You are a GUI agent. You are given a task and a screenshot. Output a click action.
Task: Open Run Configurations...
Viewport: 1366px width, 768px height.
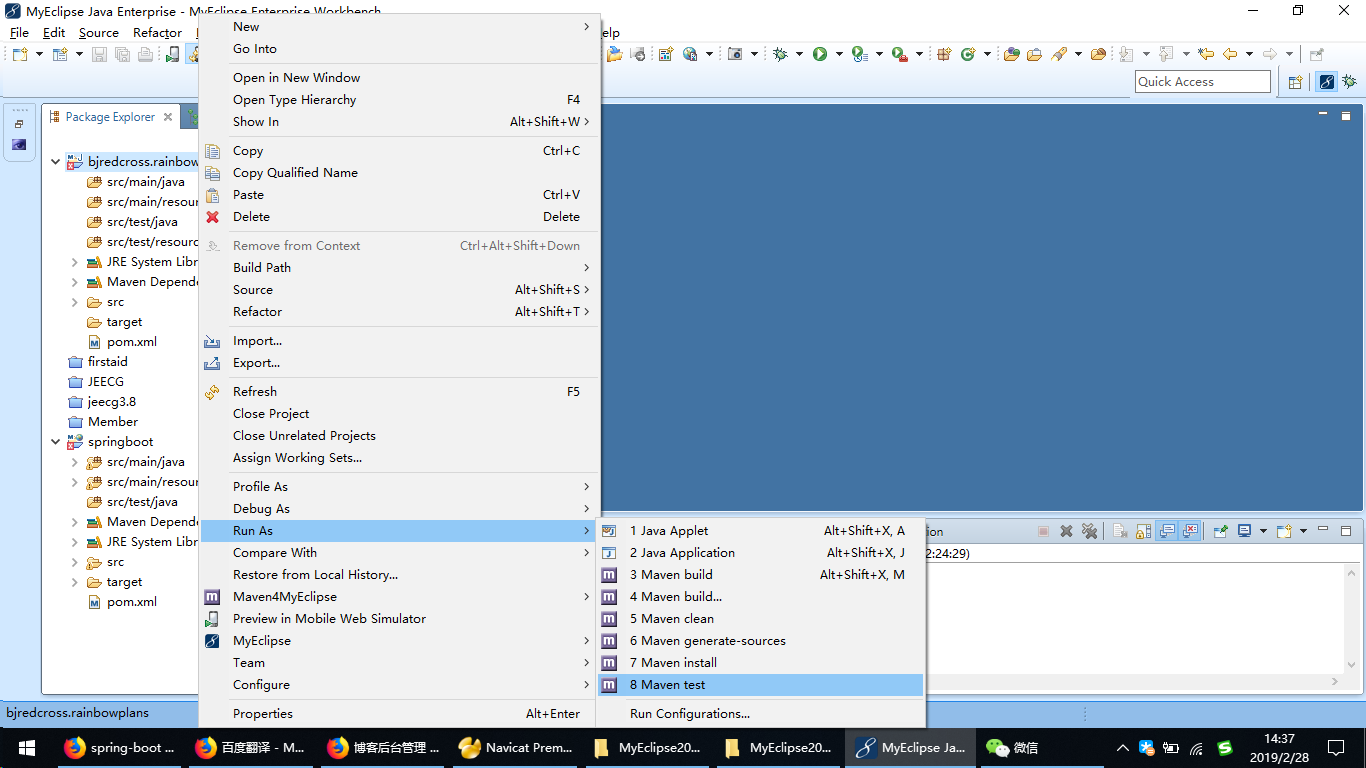click(x=761, y=714)
